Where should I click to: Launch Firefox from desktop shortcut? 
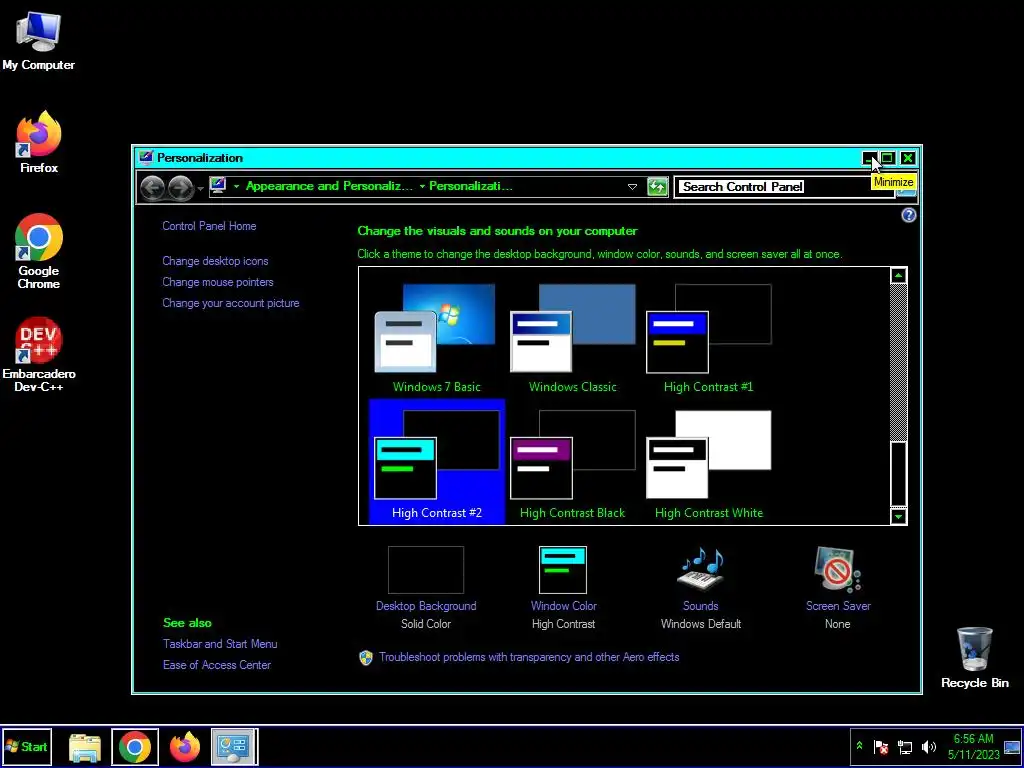click(x=39, y=142)
